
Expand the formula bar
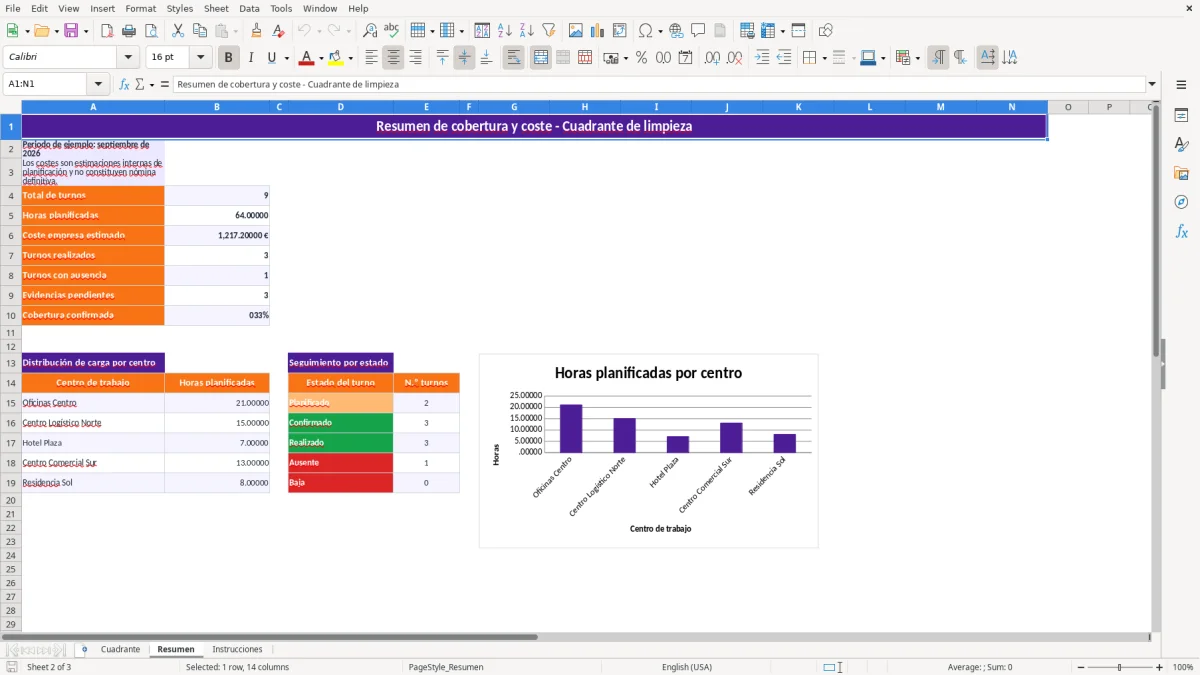(x=1153, y=84)
